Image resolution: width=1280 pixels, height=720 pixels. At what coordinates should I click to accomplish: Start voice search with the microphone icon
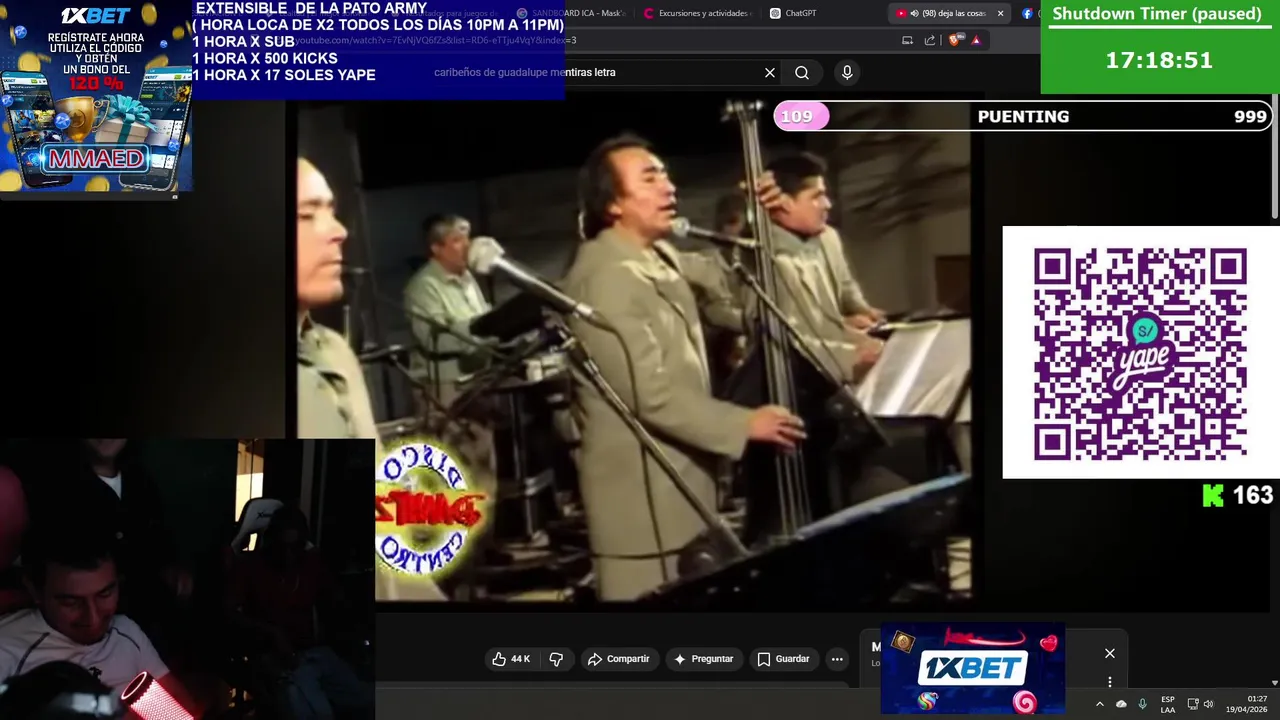click(x=847, y=72)
